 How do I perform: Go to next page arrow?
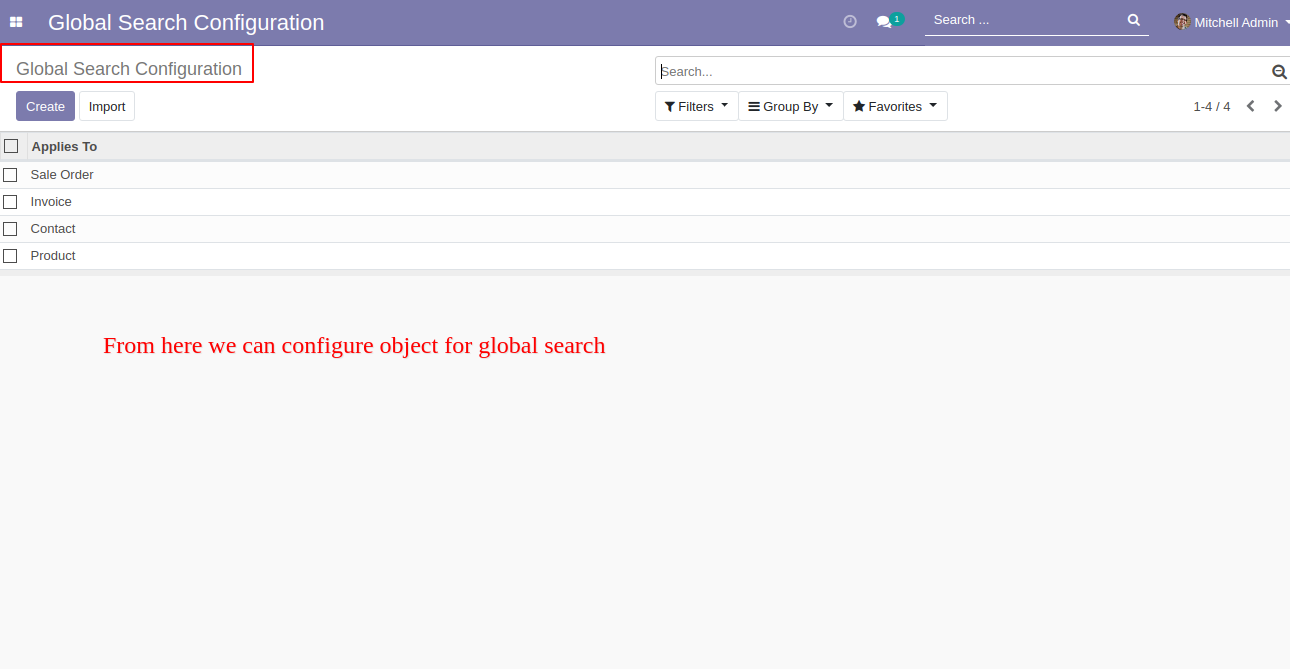point(1277,106)
